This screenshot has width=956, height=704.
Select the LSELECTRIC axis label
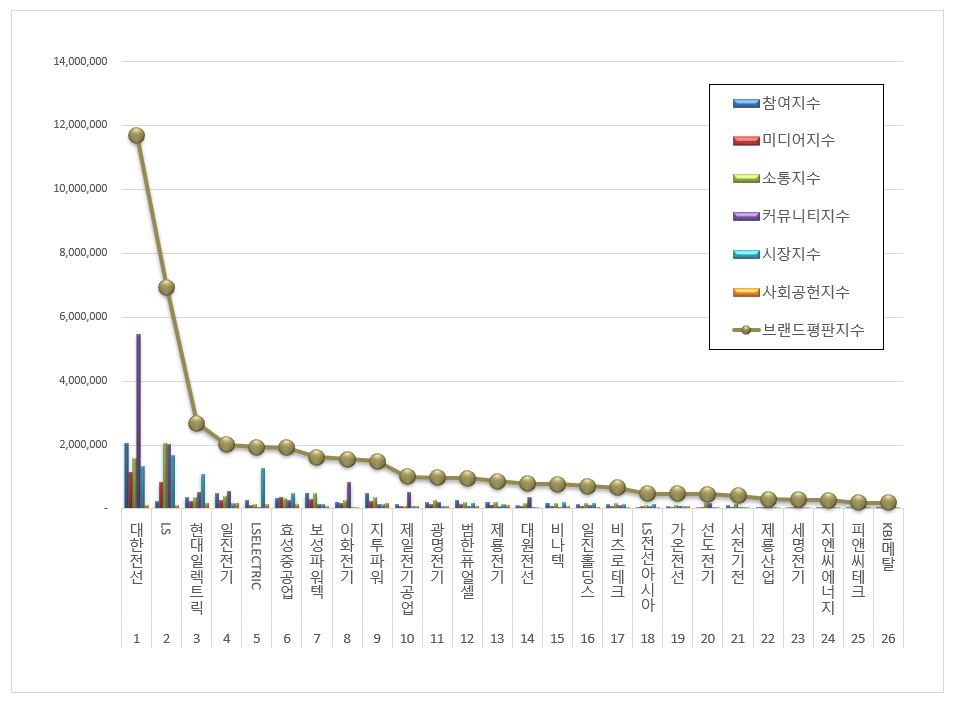point(256,556)
